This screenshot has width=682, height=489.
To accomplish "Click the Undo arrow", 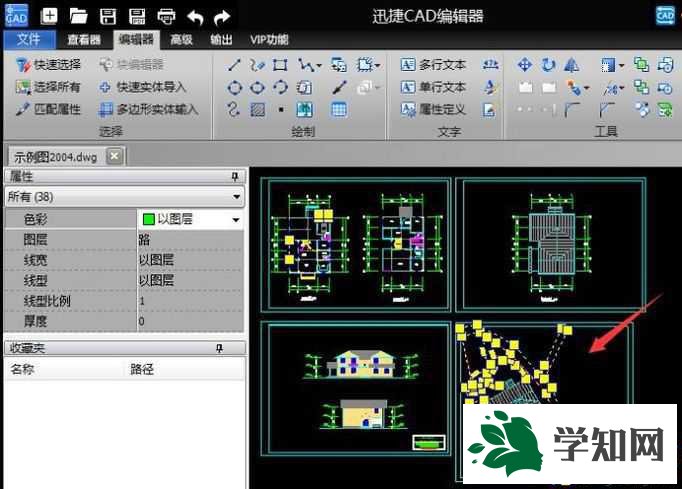I will (x=195, y=17).
